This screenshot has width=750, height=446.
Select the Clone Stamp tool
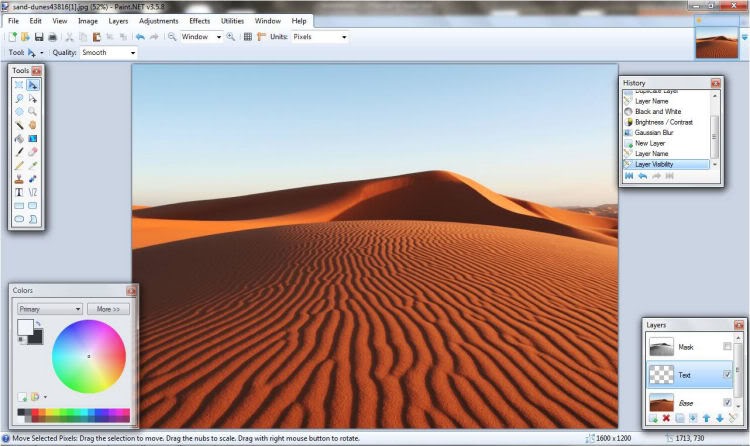(x=19, y=179)
